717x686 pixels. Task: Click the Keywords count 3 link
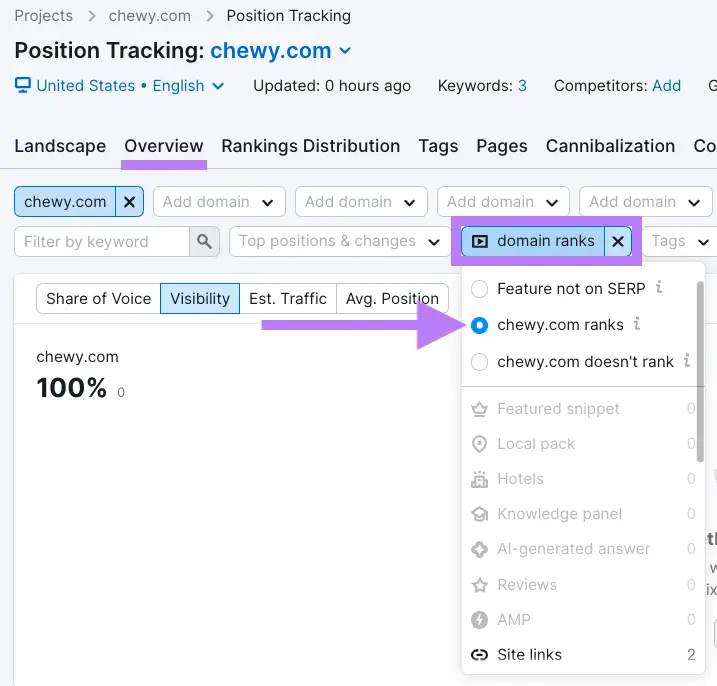pos(522,86)
